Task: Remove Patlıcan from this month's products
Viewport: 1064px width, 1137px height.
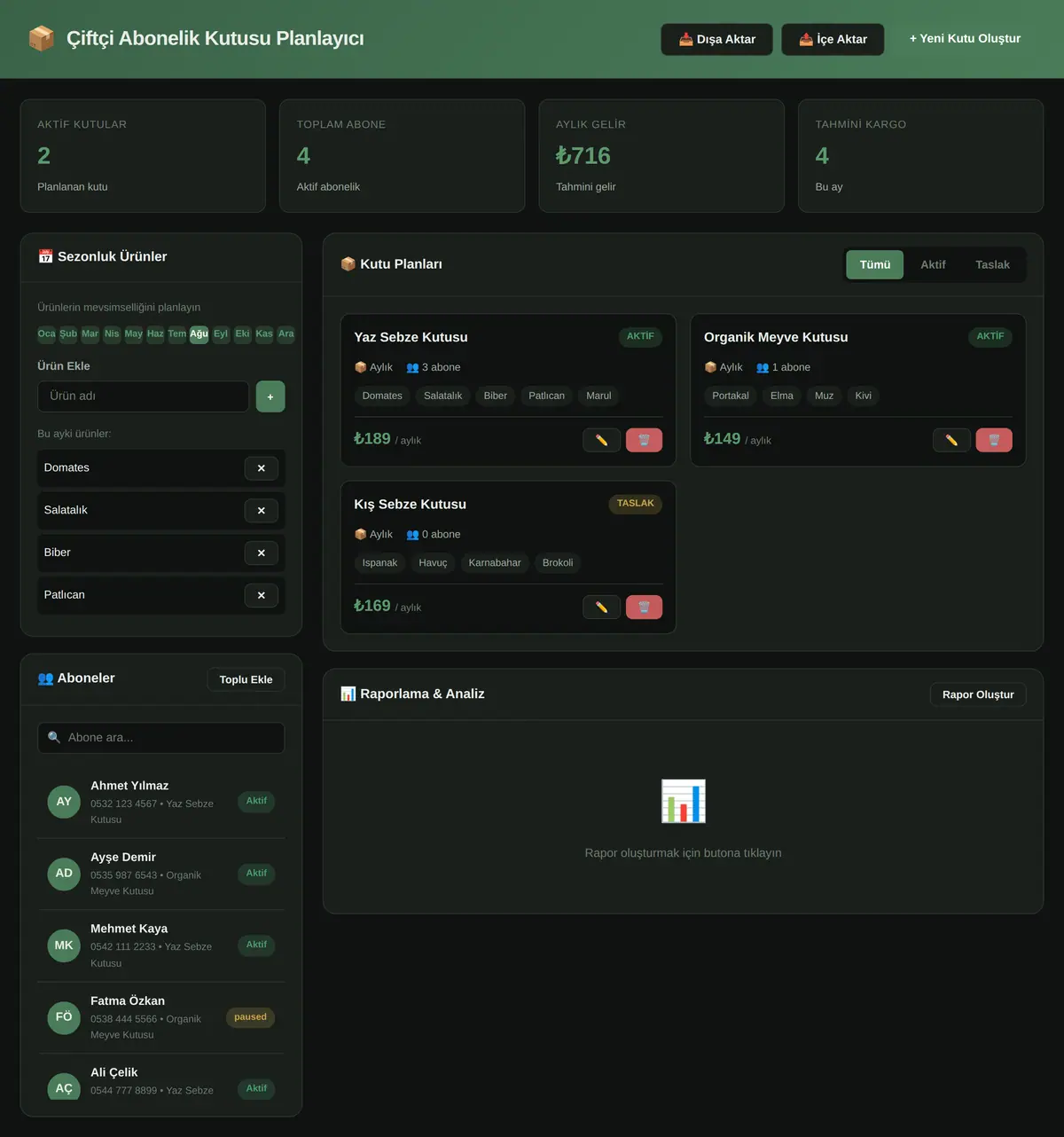Action: [x=262, y=595]
